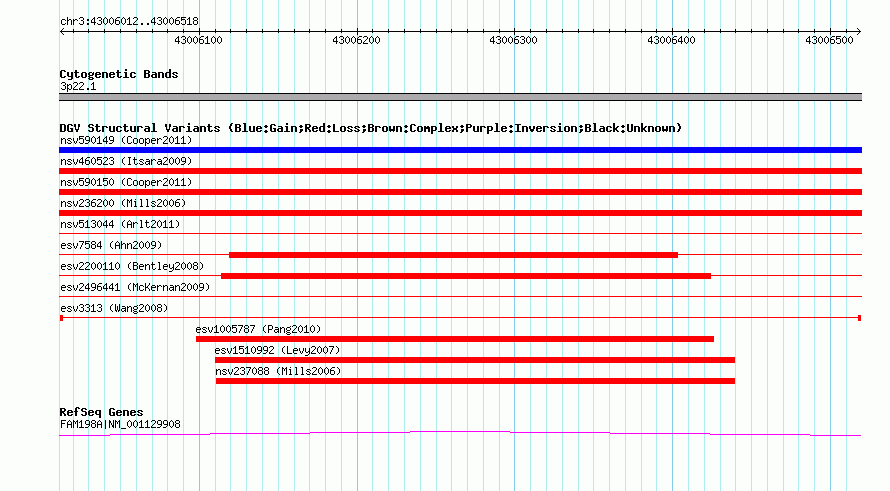Image resolution: width=890 pixels, height=491 pixels.
Task: Click the esv3313 (Wang2008) label
Action: click(x=114, y=308)
